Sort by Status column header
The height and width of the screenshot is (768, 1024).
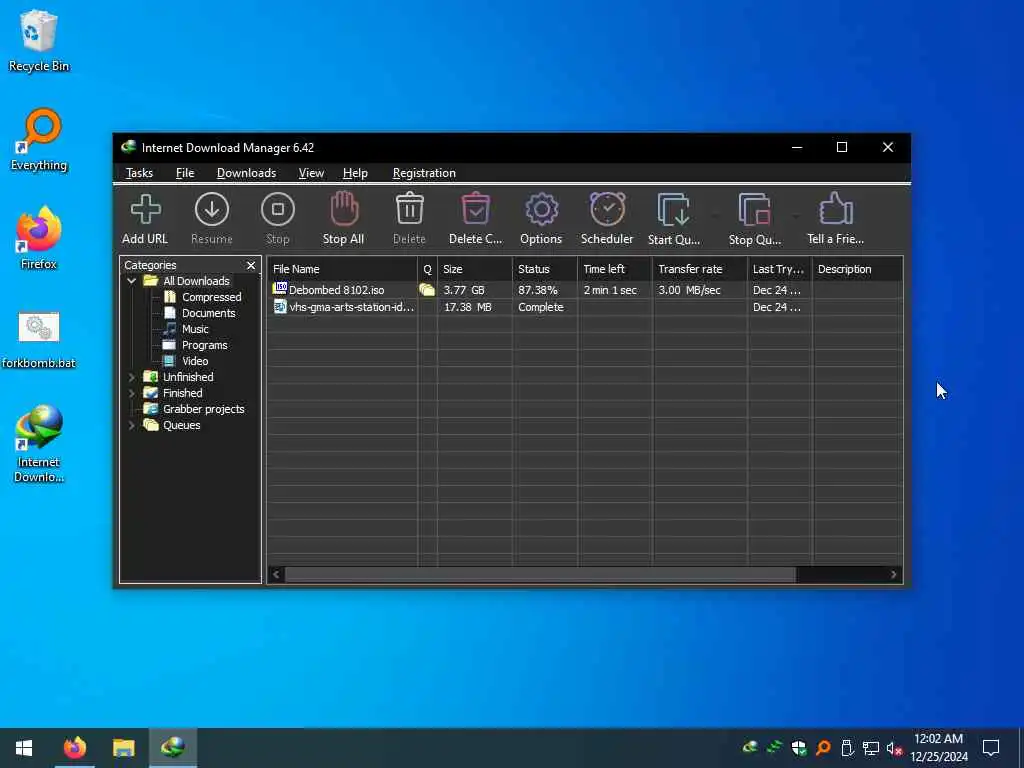click(545, 269)
